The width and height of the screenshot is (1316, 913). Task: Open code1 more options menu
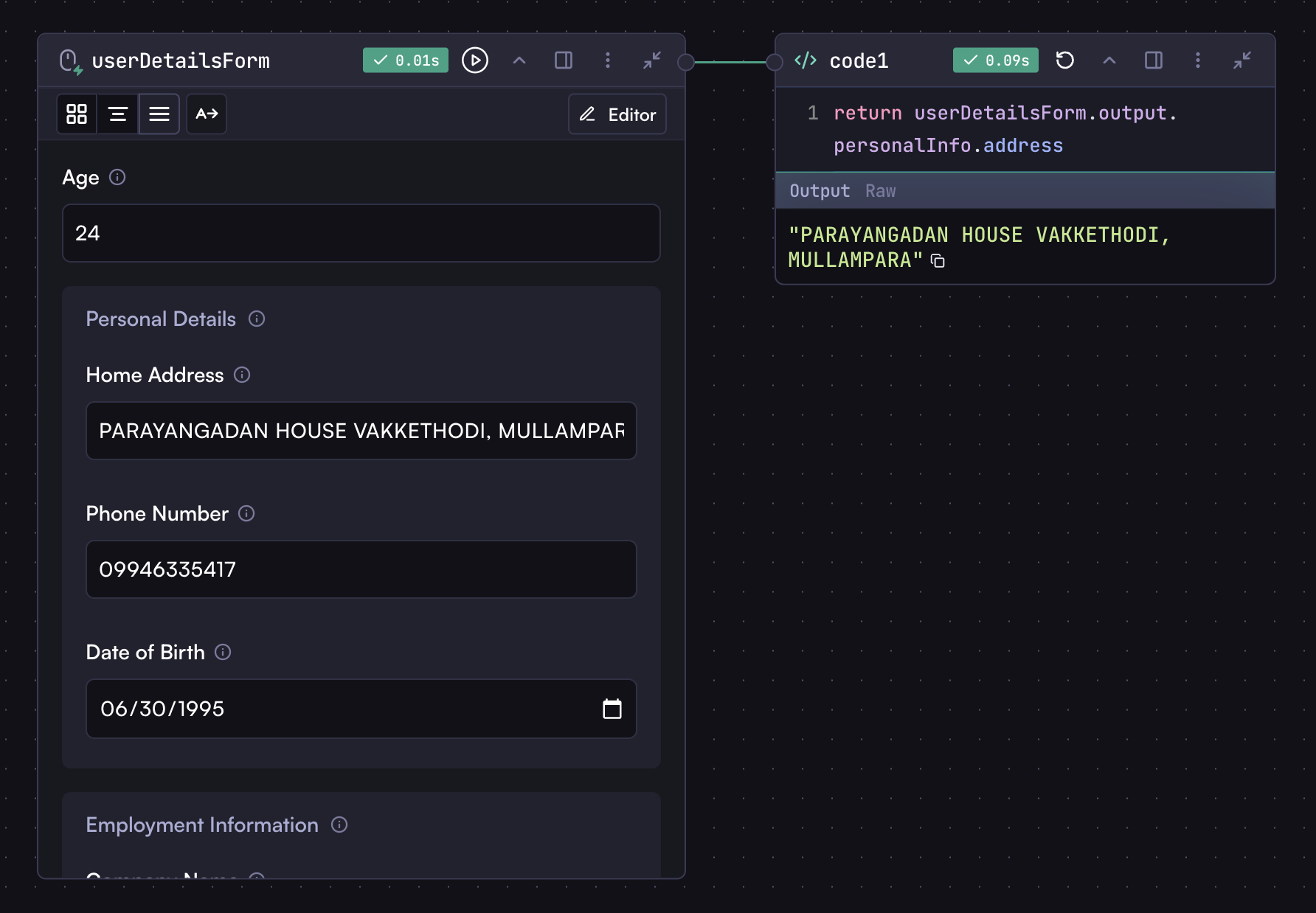(1198, 60)
